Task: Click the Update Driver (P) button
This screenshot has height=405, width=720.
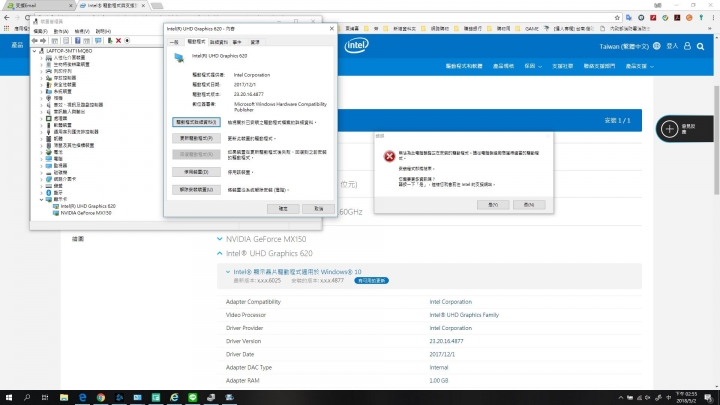Action: (x=196, y=138)
